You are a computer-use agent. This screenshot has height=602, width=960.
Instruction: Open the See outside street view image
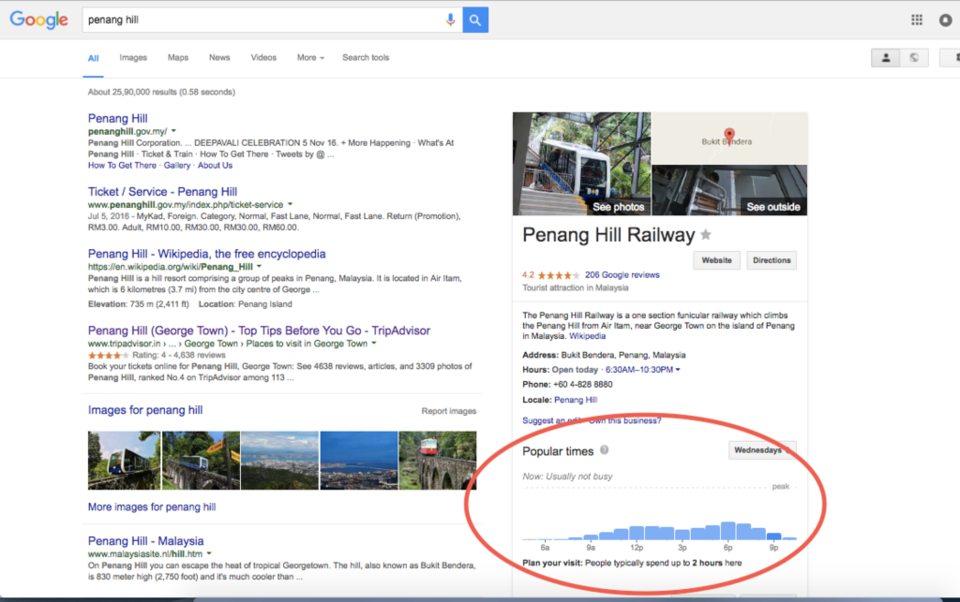pos(729,190)
